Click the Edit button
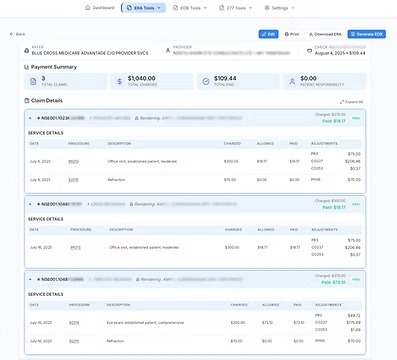Viewport: 397px width, 360px height. [268, 34]
